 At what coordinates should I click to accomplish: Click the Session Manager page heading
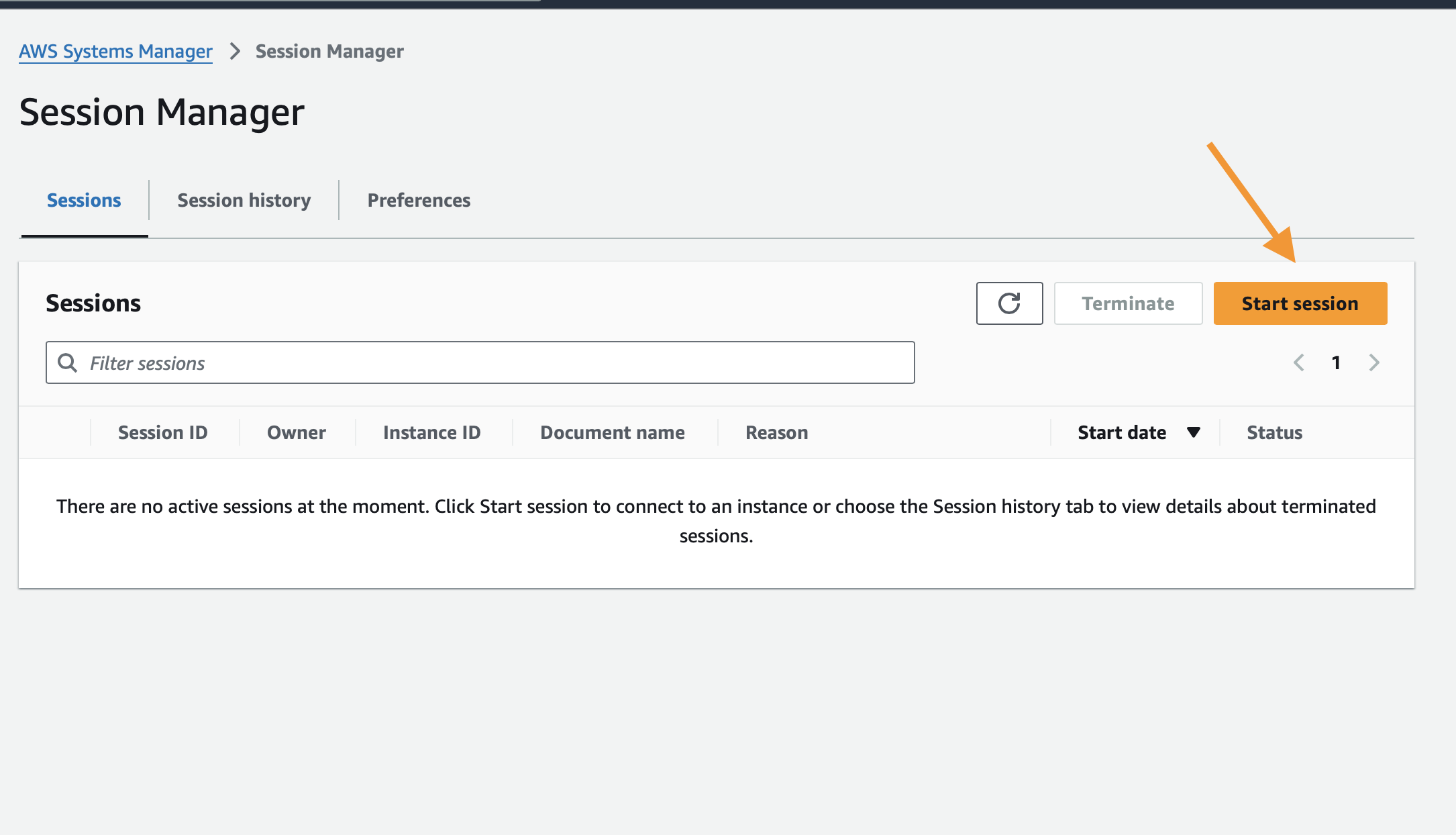(162, 112)
